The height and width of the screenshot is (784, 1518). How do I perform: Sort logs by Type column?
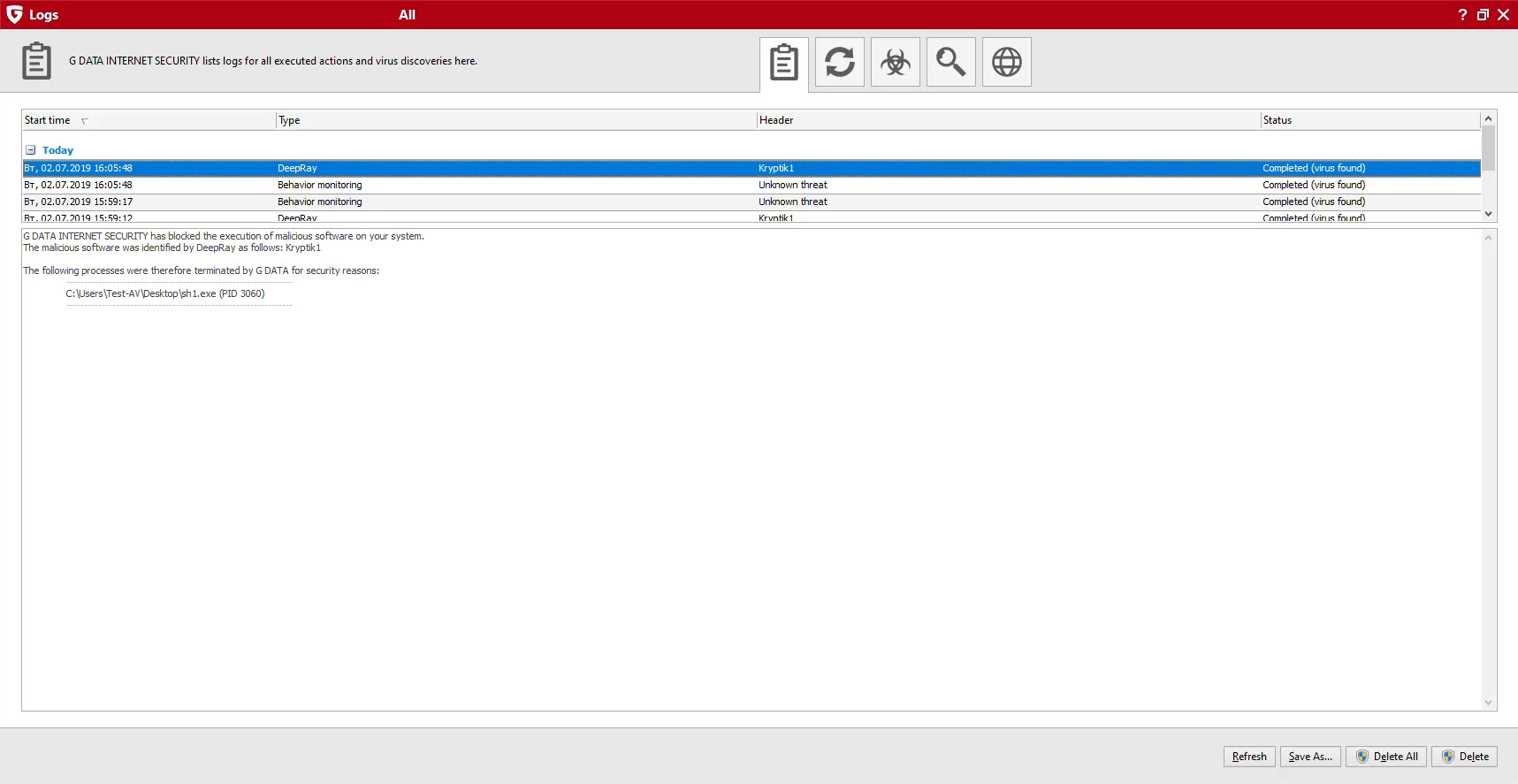coord(516,120)
